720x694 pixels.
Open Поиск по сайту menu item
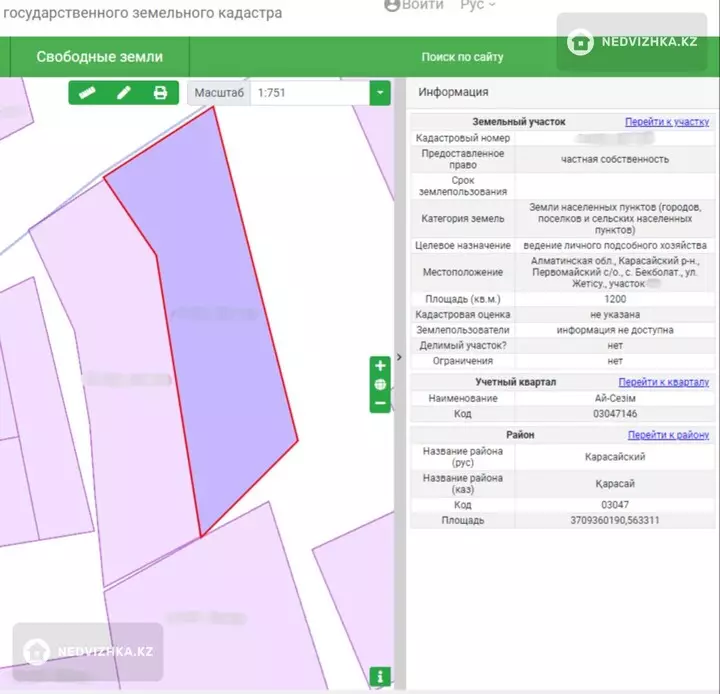(x=462, y=57)
